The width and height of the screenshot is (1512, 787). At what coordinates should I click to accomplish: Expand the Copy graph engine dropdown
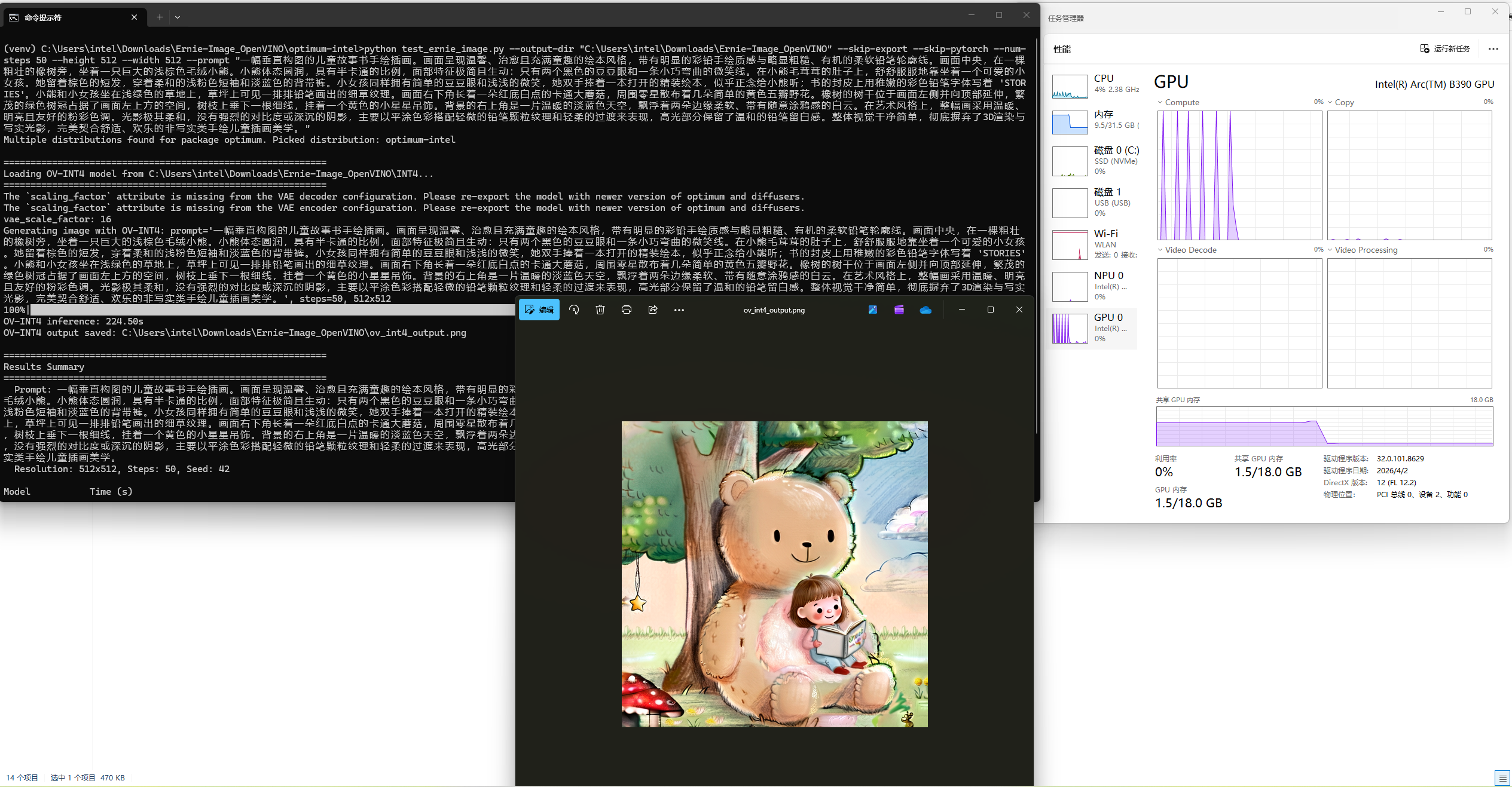[1340, 102]
